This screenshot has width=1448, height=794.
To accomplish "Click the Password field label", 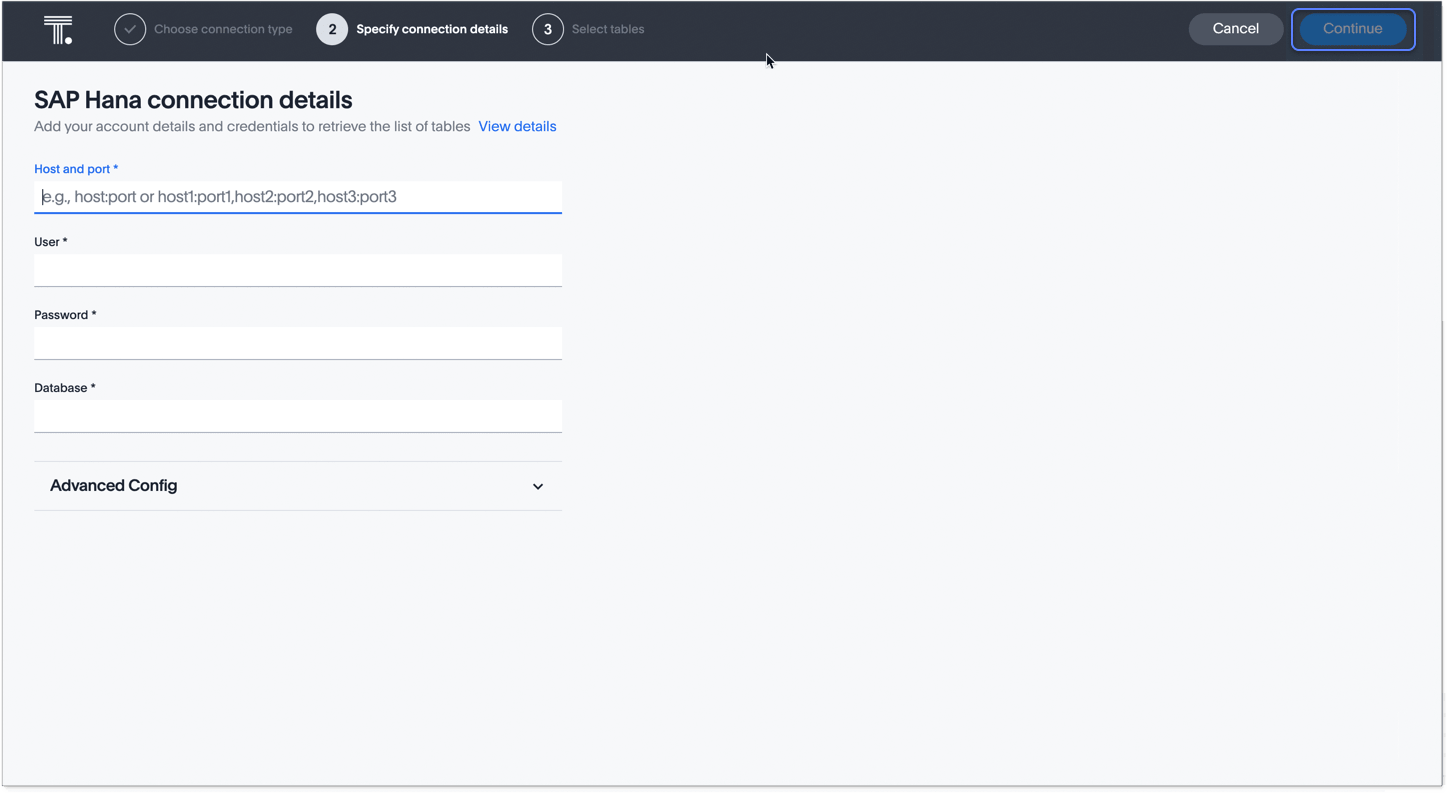I will (x=64, y=315).
